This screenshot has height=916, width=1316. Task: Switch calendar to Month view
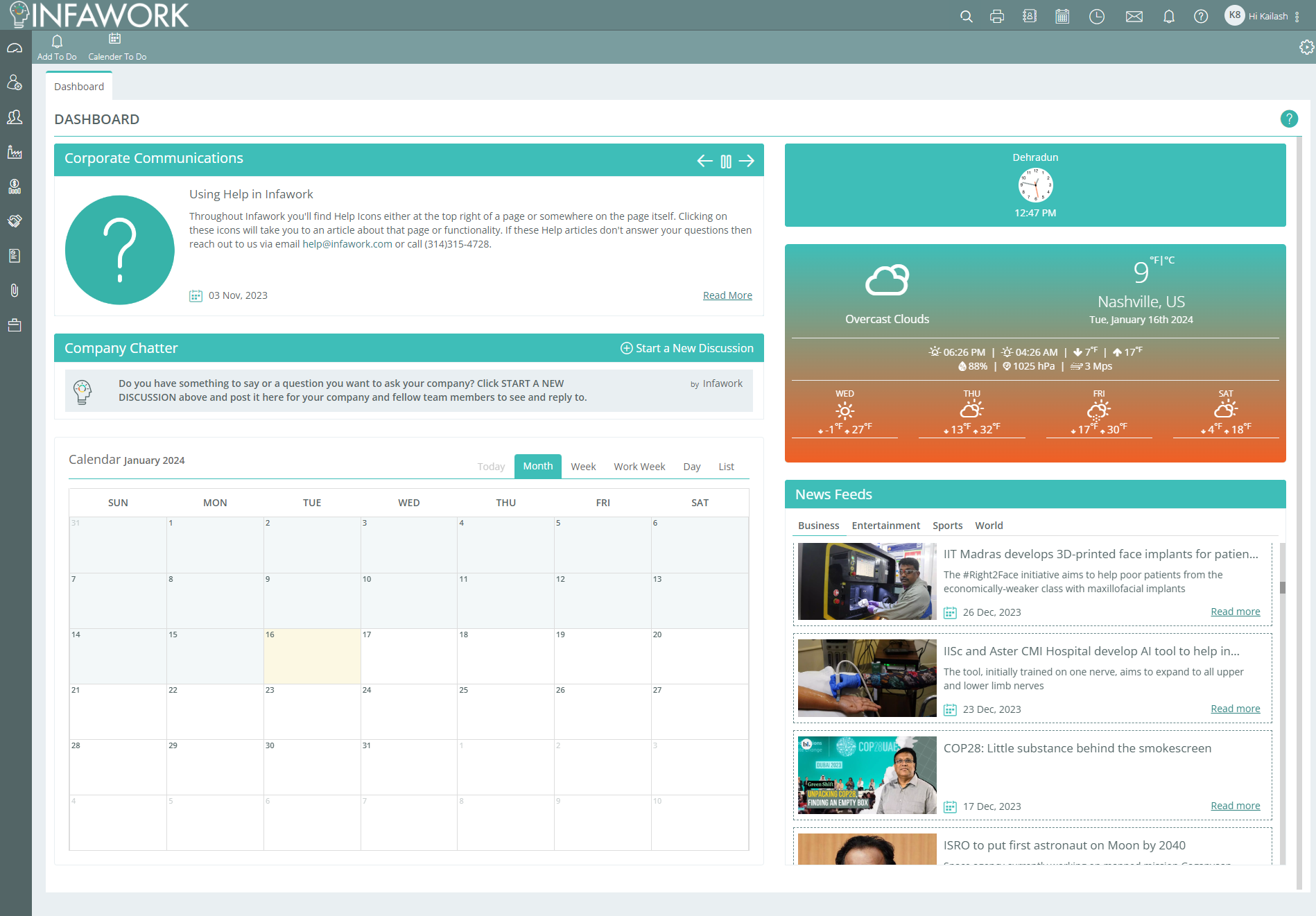click(538, 466)
